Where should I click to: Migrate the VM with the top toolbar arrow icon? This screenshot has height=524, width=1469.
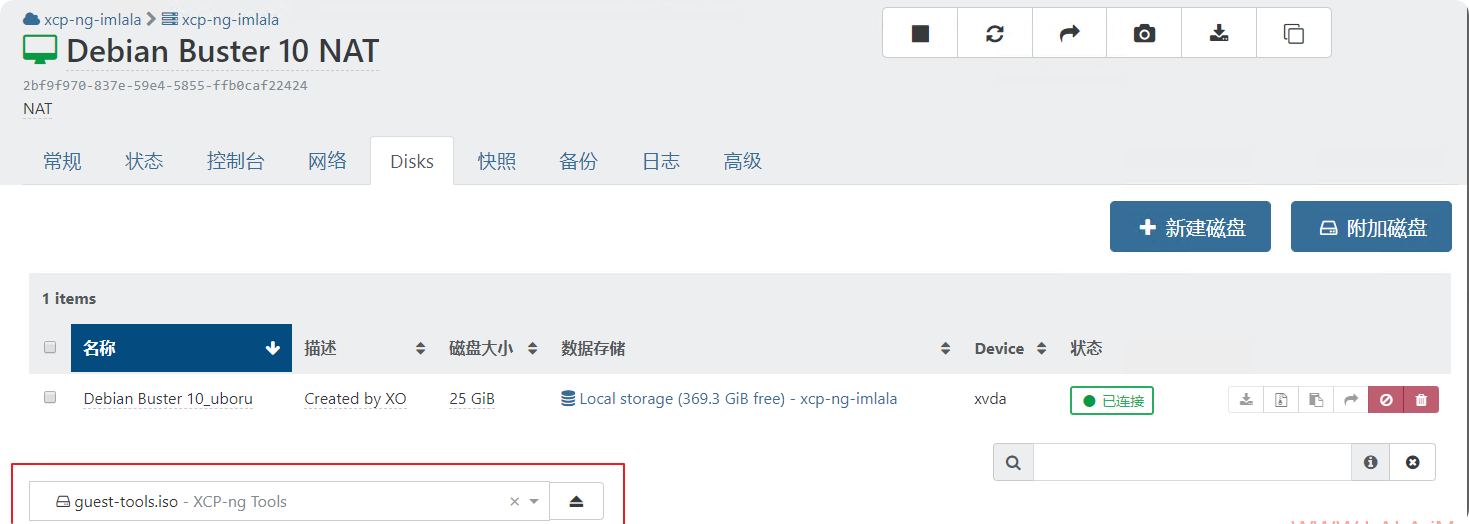[x=1069, y=33]
